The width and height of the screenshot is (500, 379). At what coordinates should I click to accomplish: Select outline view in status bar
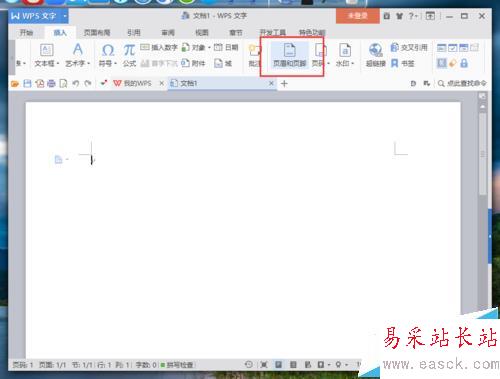(x=293, y=365)
